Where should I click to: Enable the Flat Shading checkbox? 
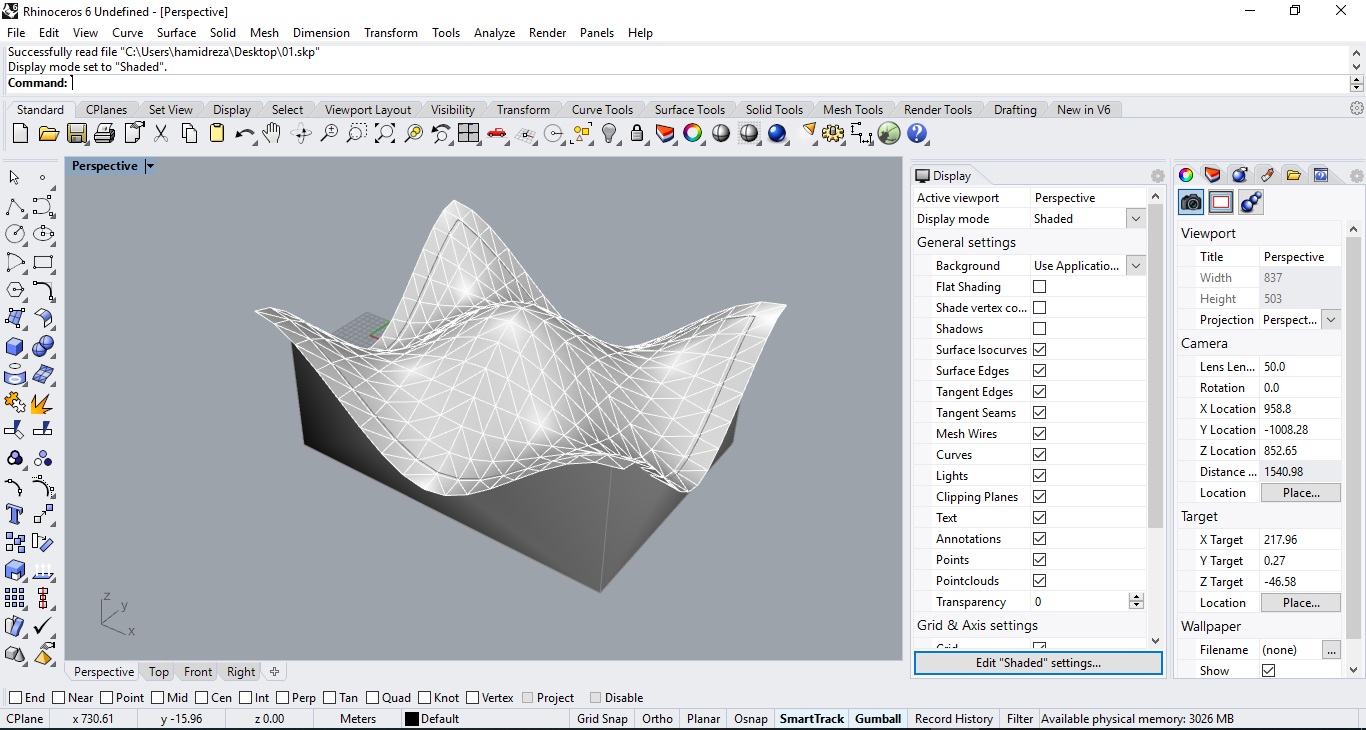tap(1040, 287)
